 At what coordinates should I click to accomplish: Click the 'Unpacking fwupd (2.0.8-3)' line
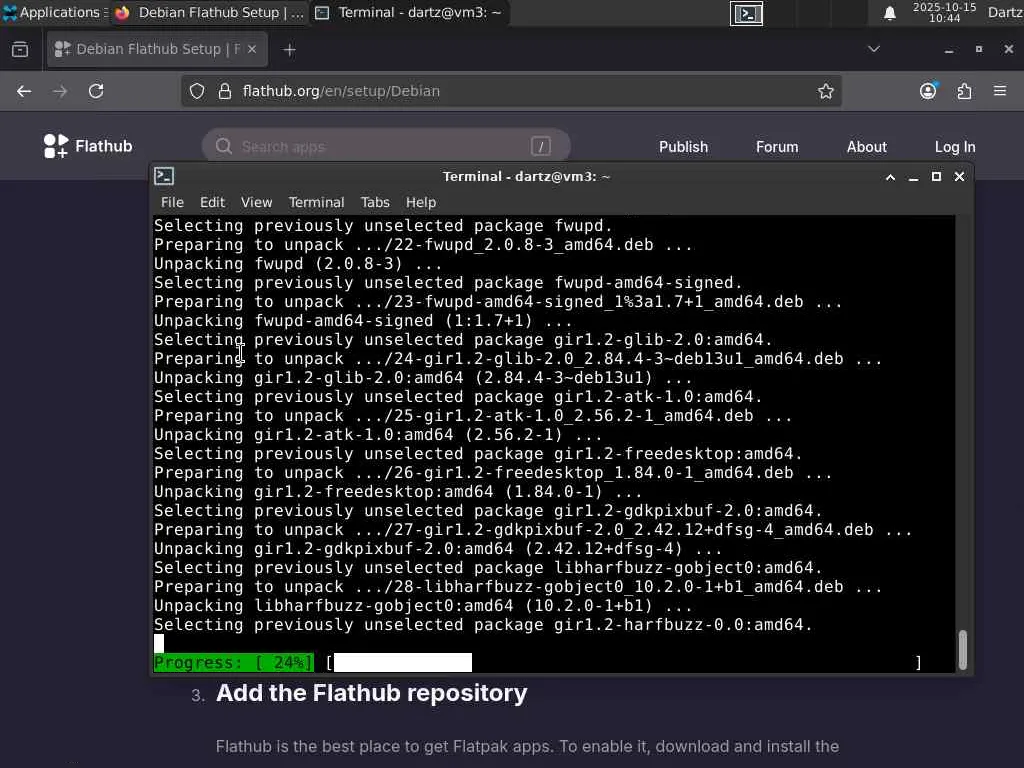pyautogui.click(x=298, y=264)
